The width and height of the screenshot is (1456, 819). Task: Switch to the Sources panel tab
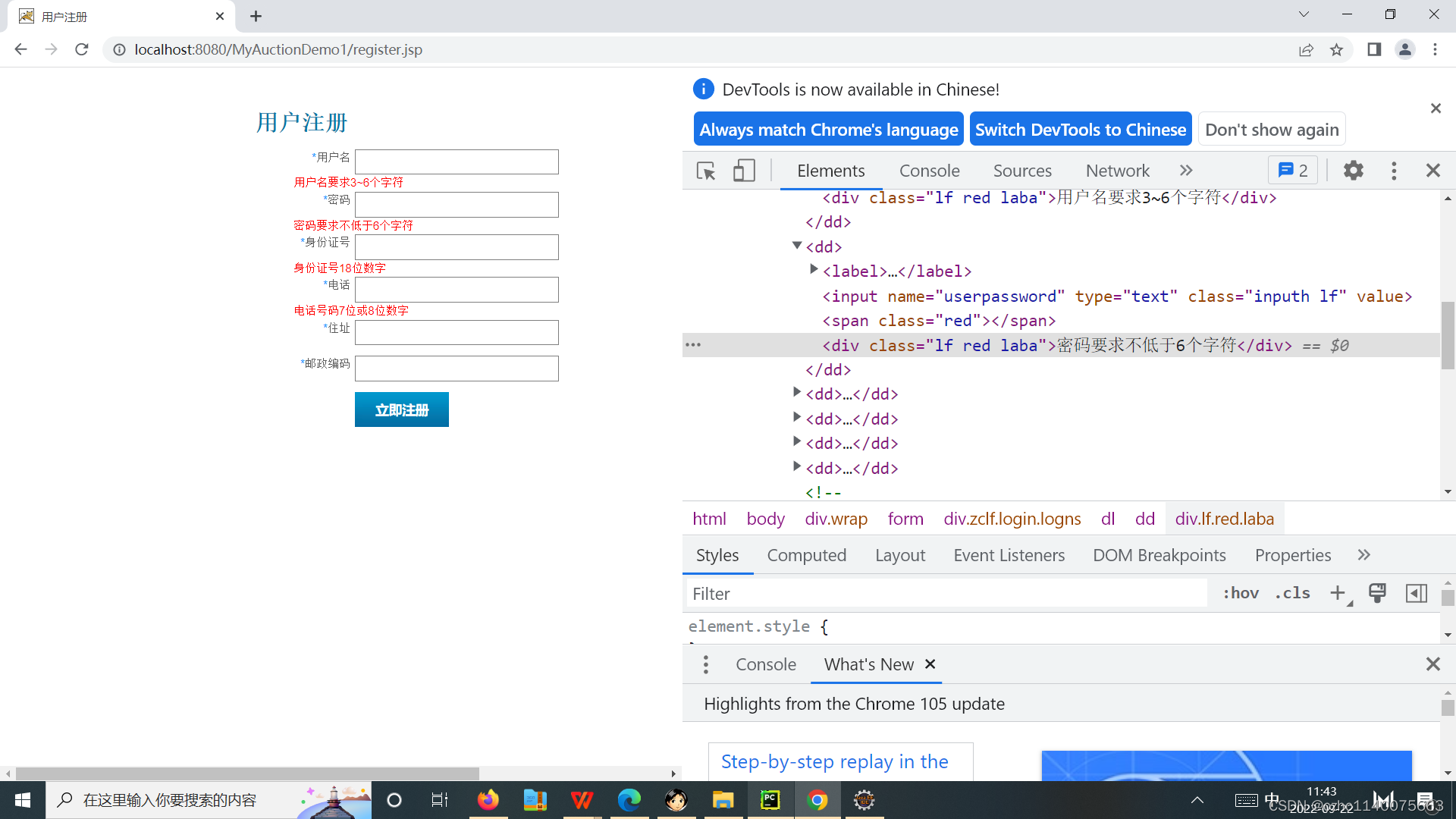(x=1023, y=170)
